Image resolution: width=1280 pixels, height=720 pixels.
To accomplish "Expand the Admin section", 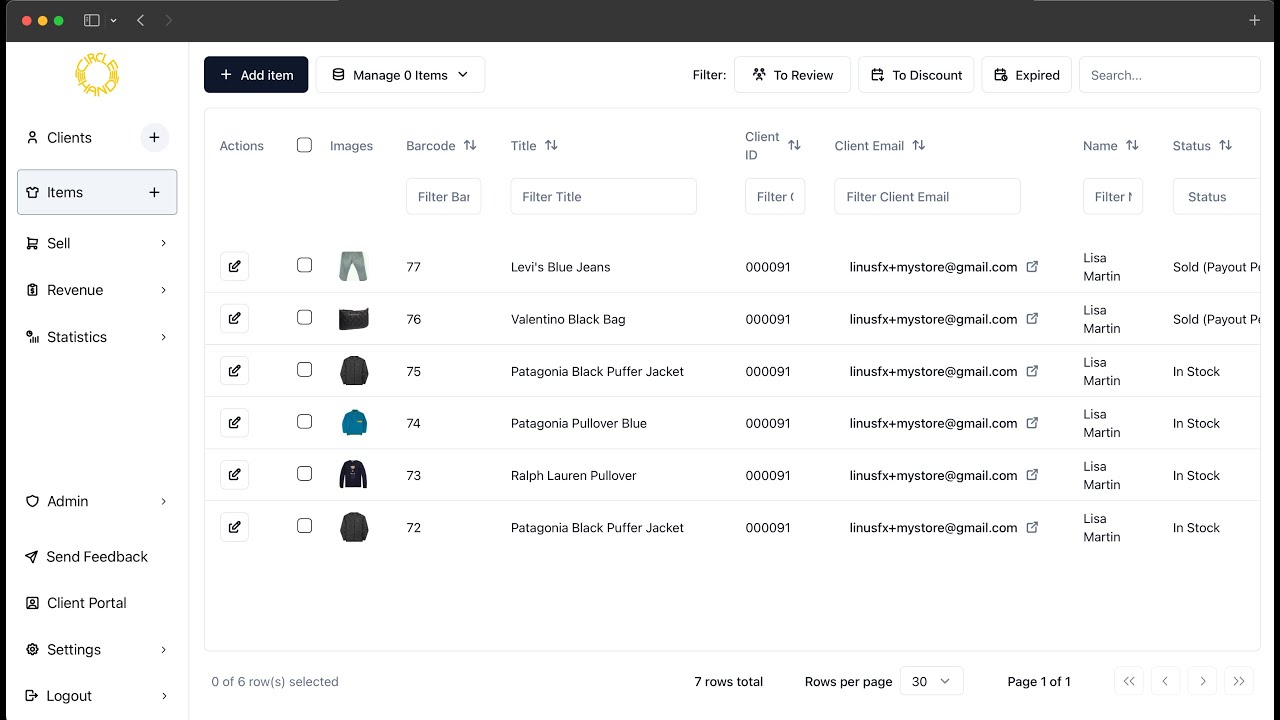I will click(97, 501).
